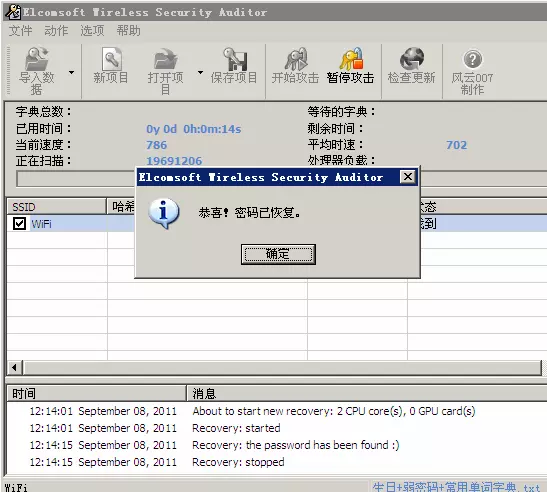Select log entry 'Recovery: started'
547x492 pixels.
[x=236, y=428]
